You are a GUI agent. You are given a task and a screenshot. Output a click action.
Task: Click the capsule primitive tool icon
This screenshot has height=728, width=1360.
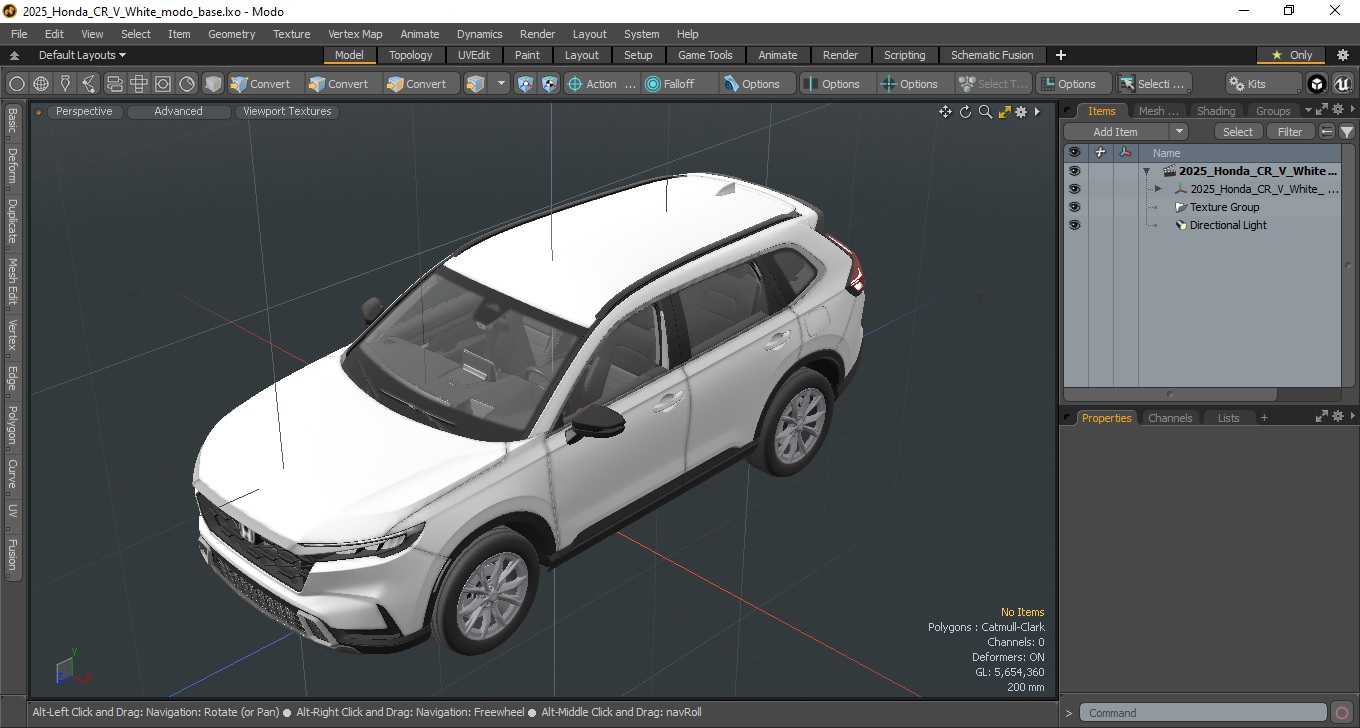pyautogui.click(x=114, y=84)
